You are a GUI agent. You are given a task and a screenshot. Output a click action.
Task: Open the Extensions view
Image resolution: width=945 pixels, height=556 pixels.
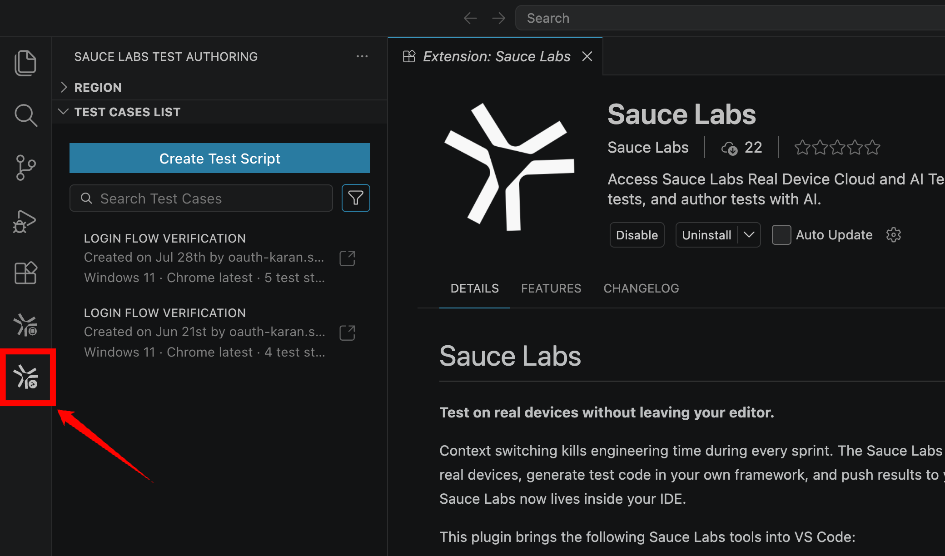click(x=25, y=273)
